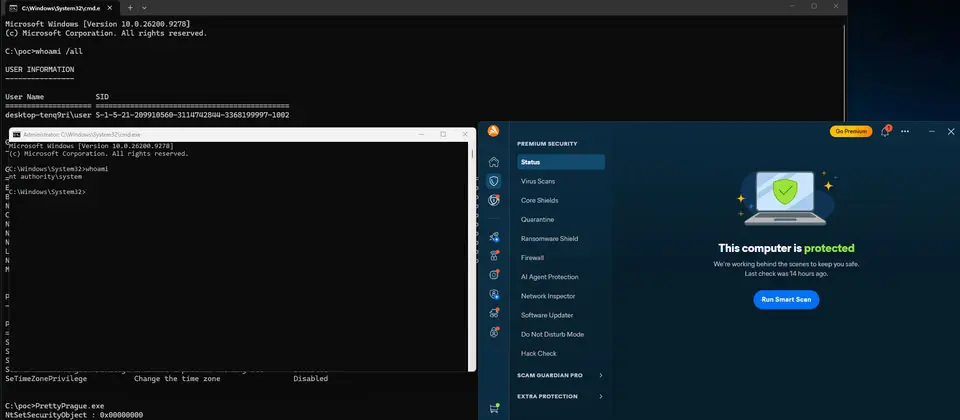Click the SeTimeZonePrivilege row text
The image size is (960, 420).
pyautogui.click(x=46, y=379)
